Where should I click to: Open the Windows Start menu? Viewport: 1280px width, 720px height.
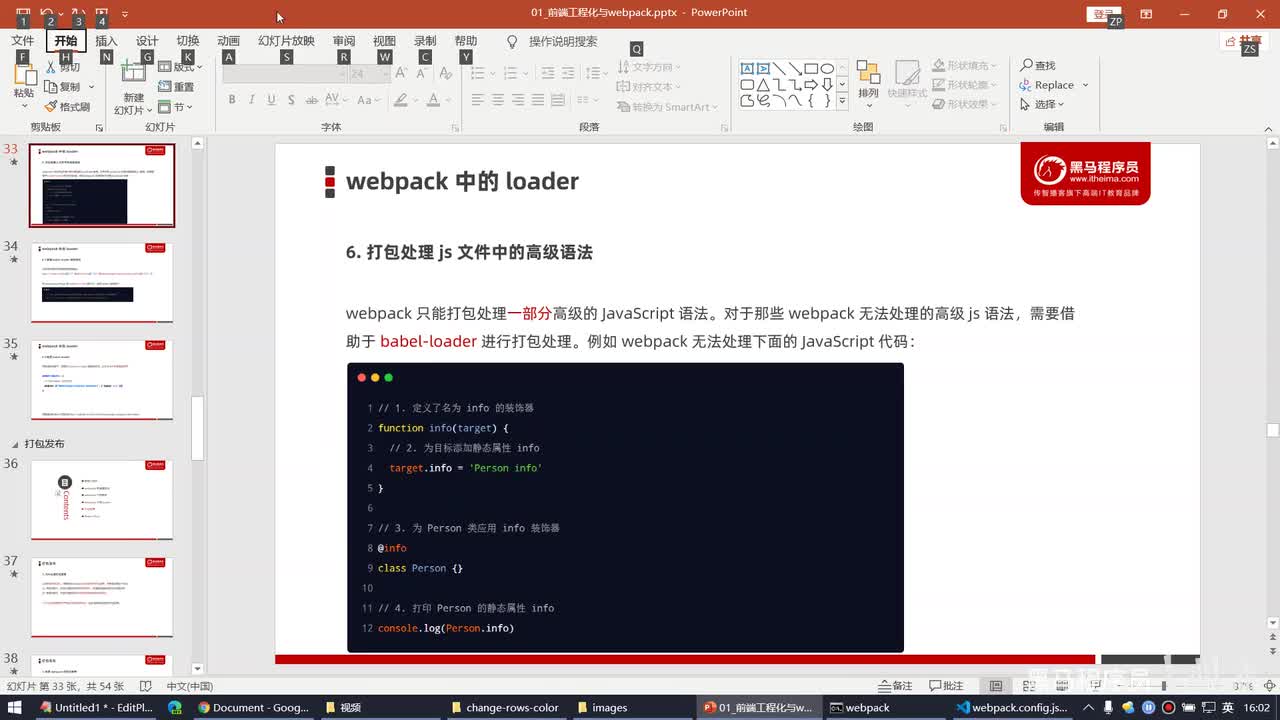[14, 707]
